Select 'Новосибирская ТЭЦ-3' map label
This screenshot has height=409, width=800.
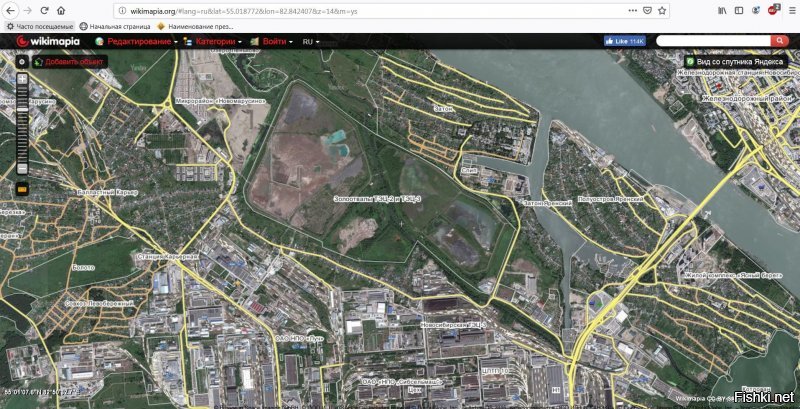454,325
